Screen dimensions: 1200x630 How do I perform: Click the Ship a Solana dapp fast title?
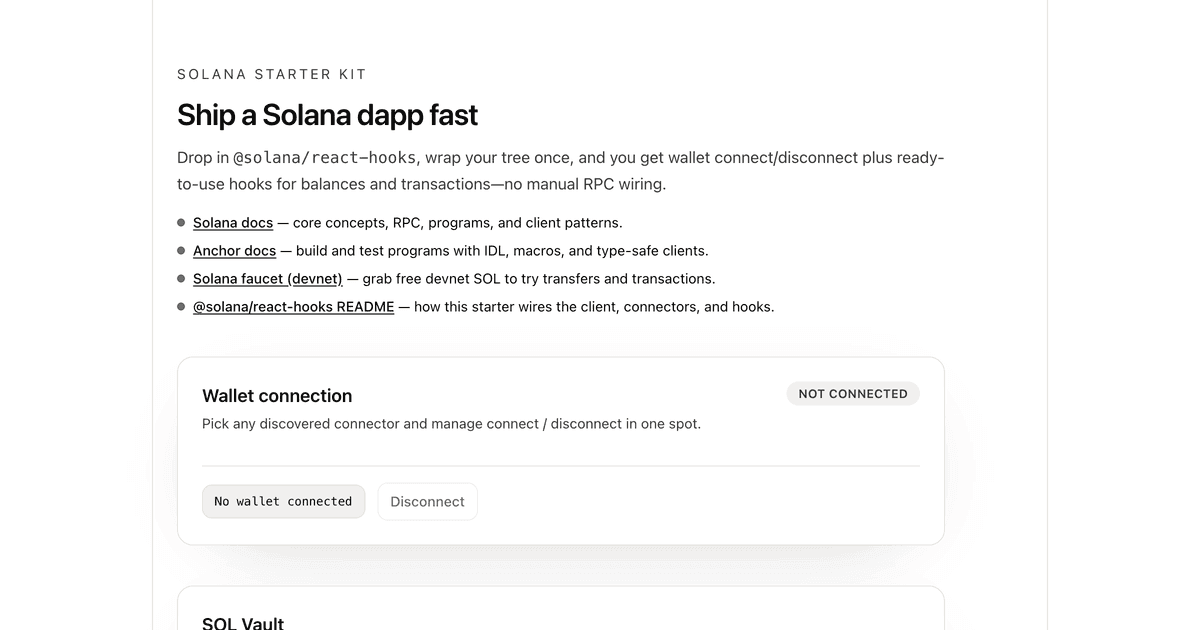[327, 114]
